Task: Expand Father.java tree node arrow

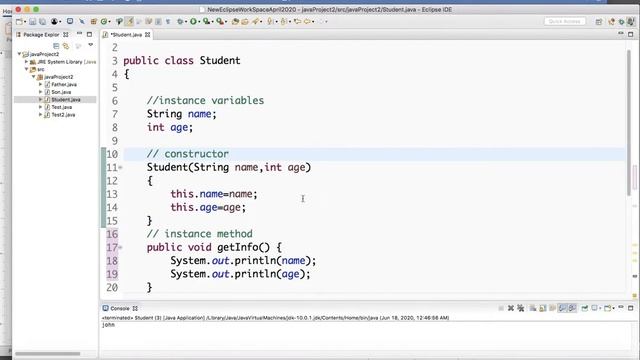Action: pyautogui.click(x=40, y=84)
